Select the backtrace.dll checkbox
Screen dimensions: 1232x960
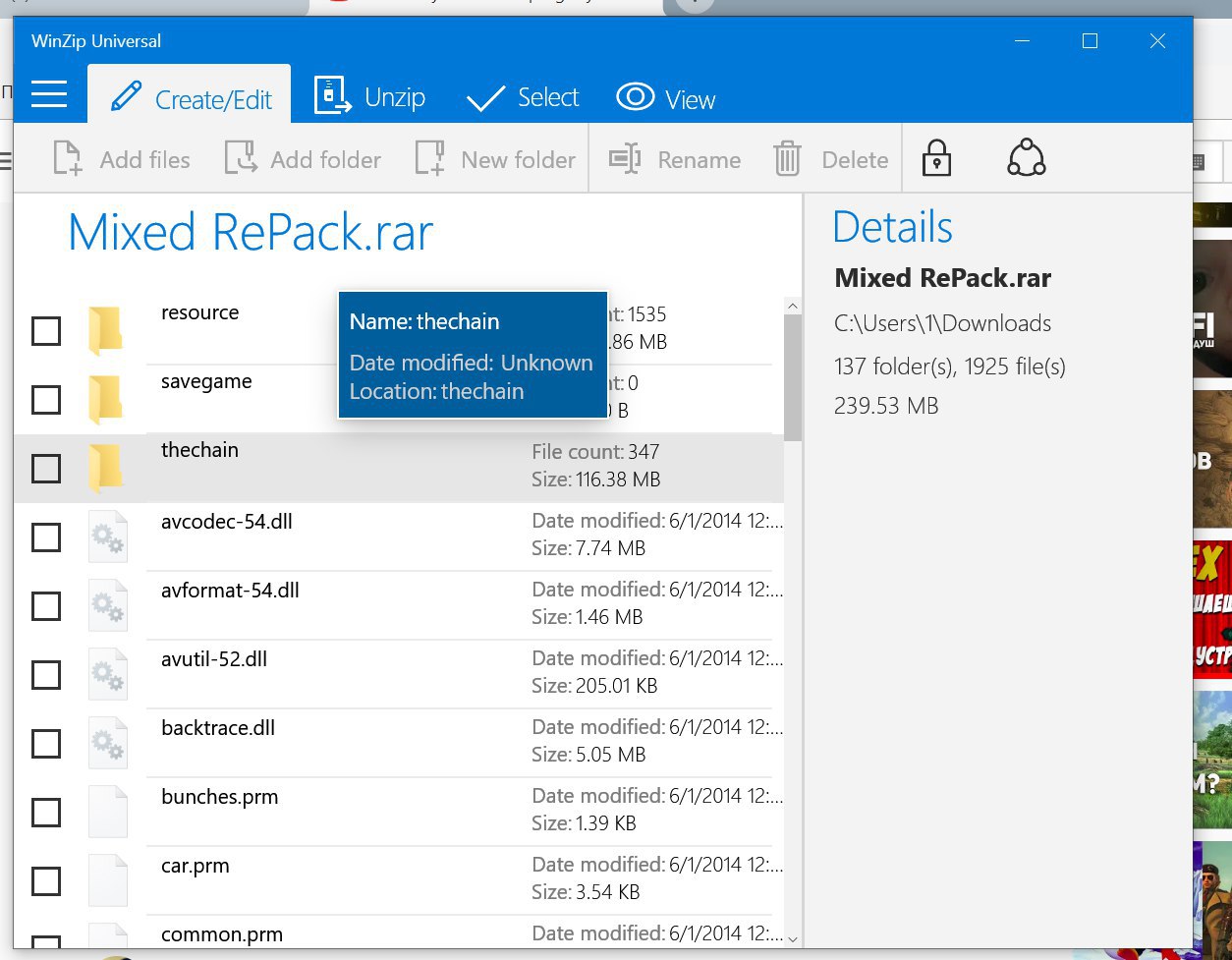[x=46, y=744]
